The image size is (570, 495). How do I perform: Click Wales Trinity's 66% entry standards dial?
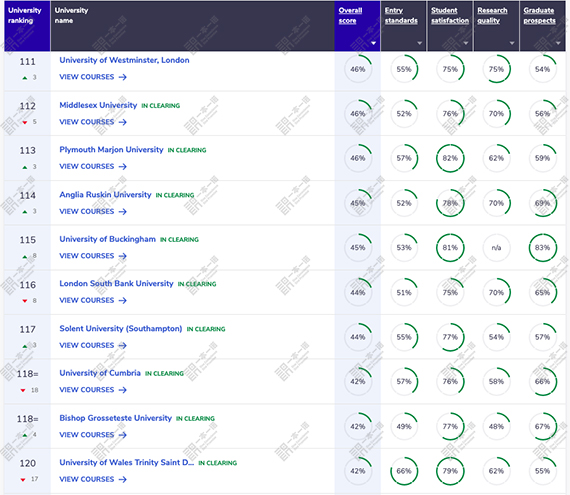coord(404,471)
